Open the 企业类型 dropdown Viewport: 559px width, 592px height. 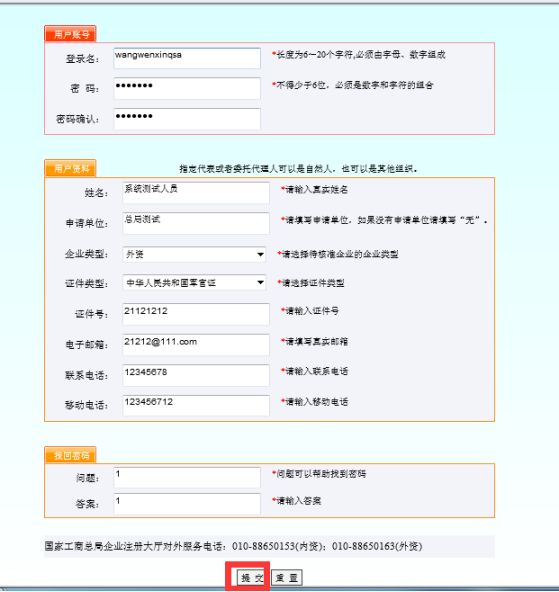click(x=194, y=254)
